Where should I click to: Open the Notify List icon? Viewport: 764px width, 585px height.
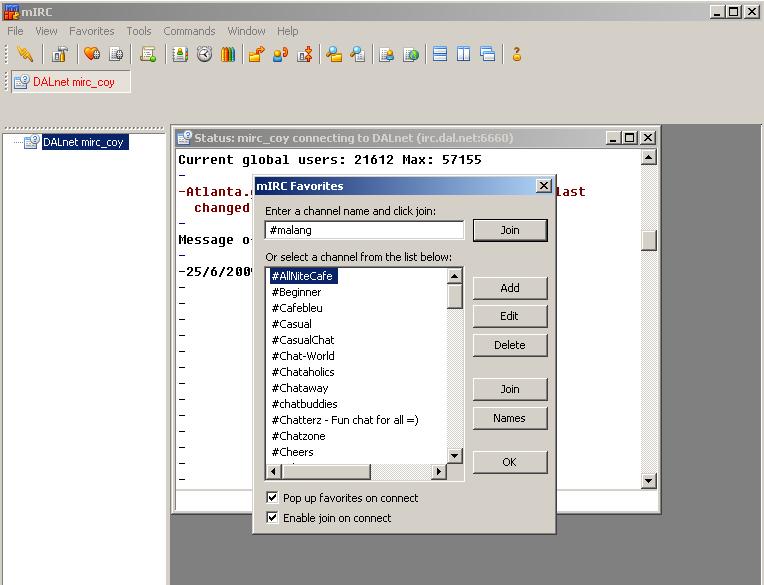coord(386,54)
